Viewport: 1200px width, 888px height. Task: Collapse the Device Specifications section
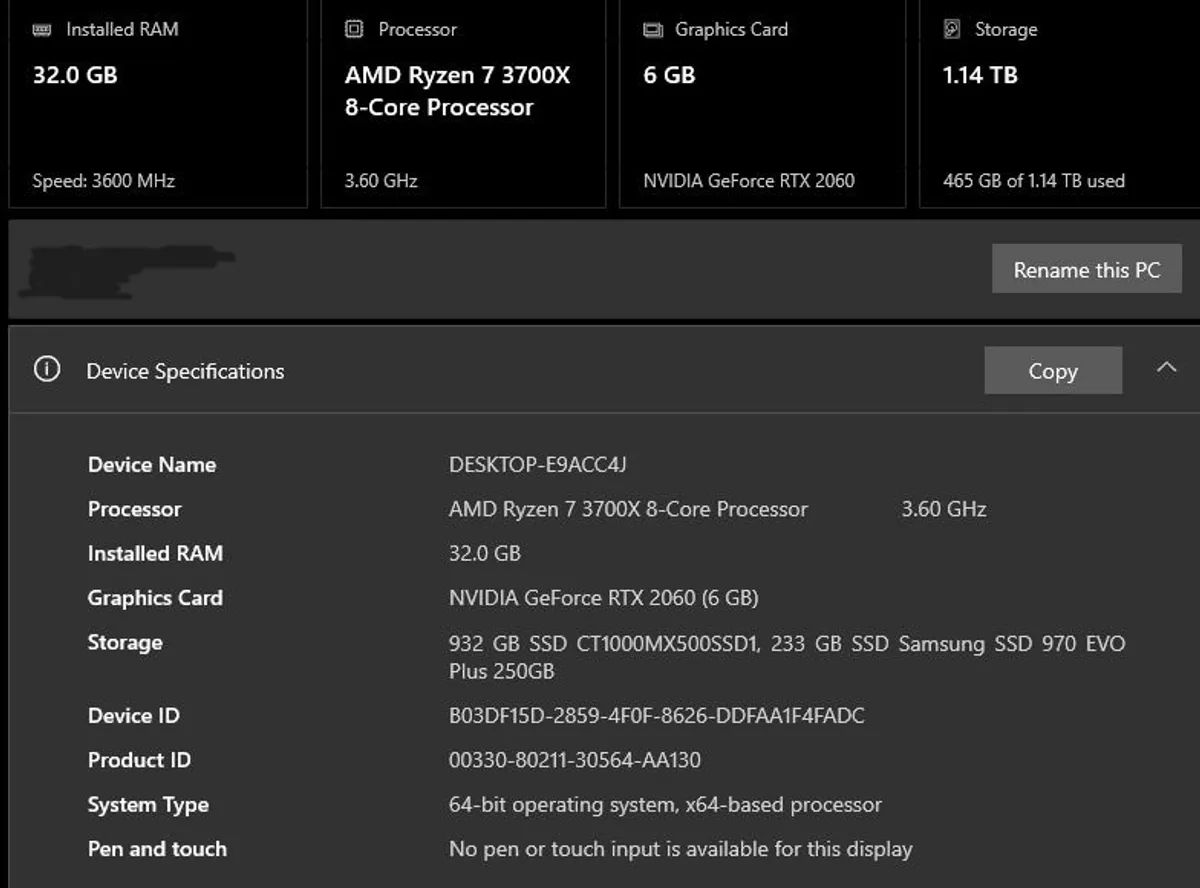pos(1166,368)
